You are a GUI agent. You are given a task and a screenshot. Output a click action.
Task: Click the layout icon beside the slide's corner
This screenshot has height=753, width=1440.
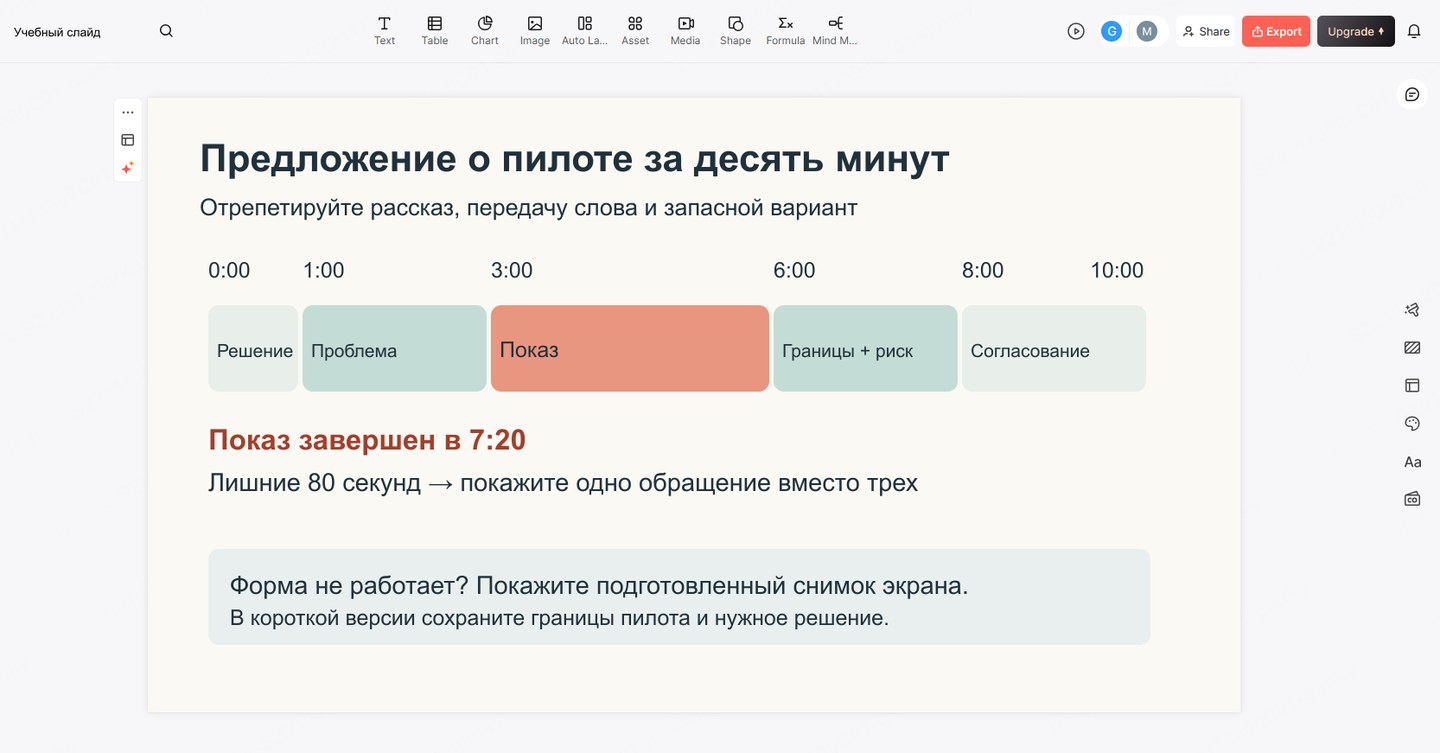click(128, 140)
